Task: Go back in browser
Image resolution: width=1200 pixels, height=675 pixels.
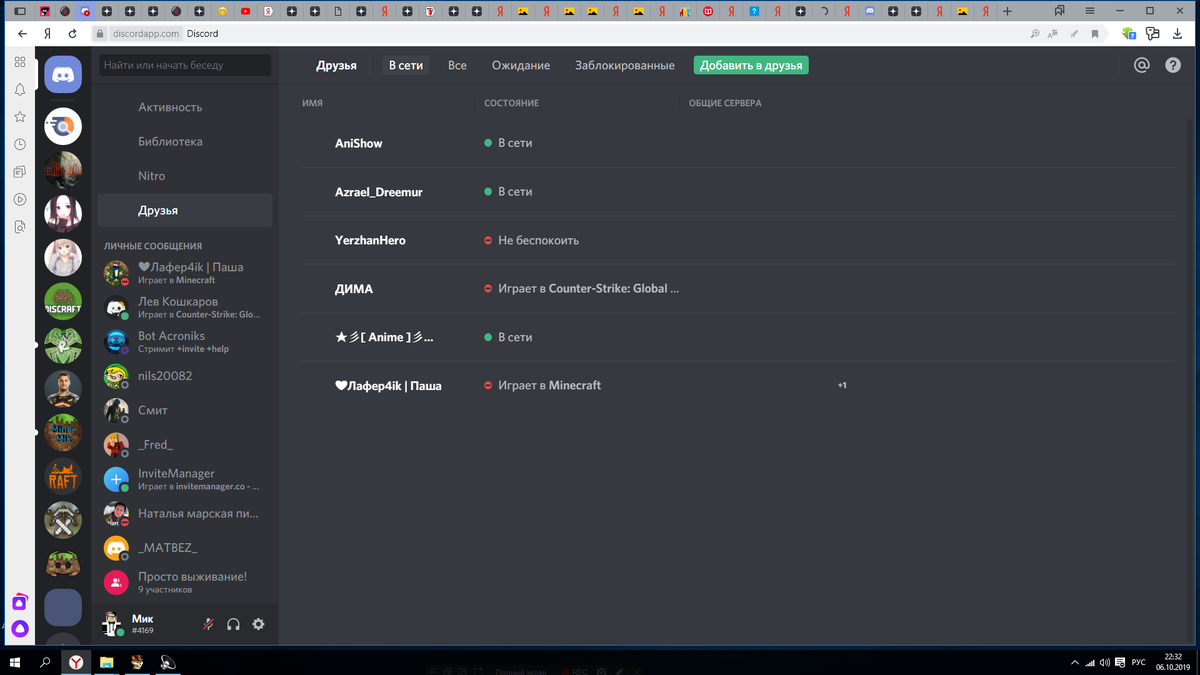Action: 23,33
